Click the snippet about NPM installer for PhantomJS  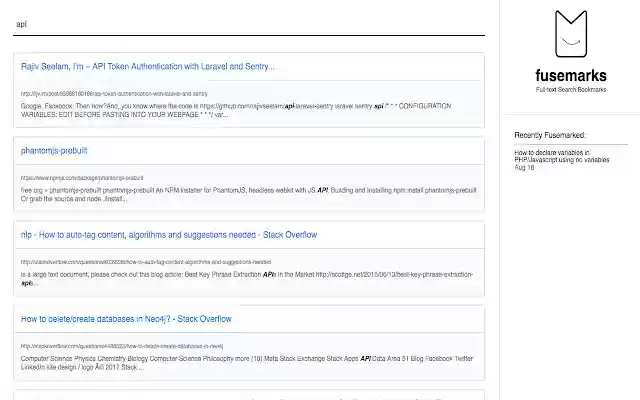point(249,195)
